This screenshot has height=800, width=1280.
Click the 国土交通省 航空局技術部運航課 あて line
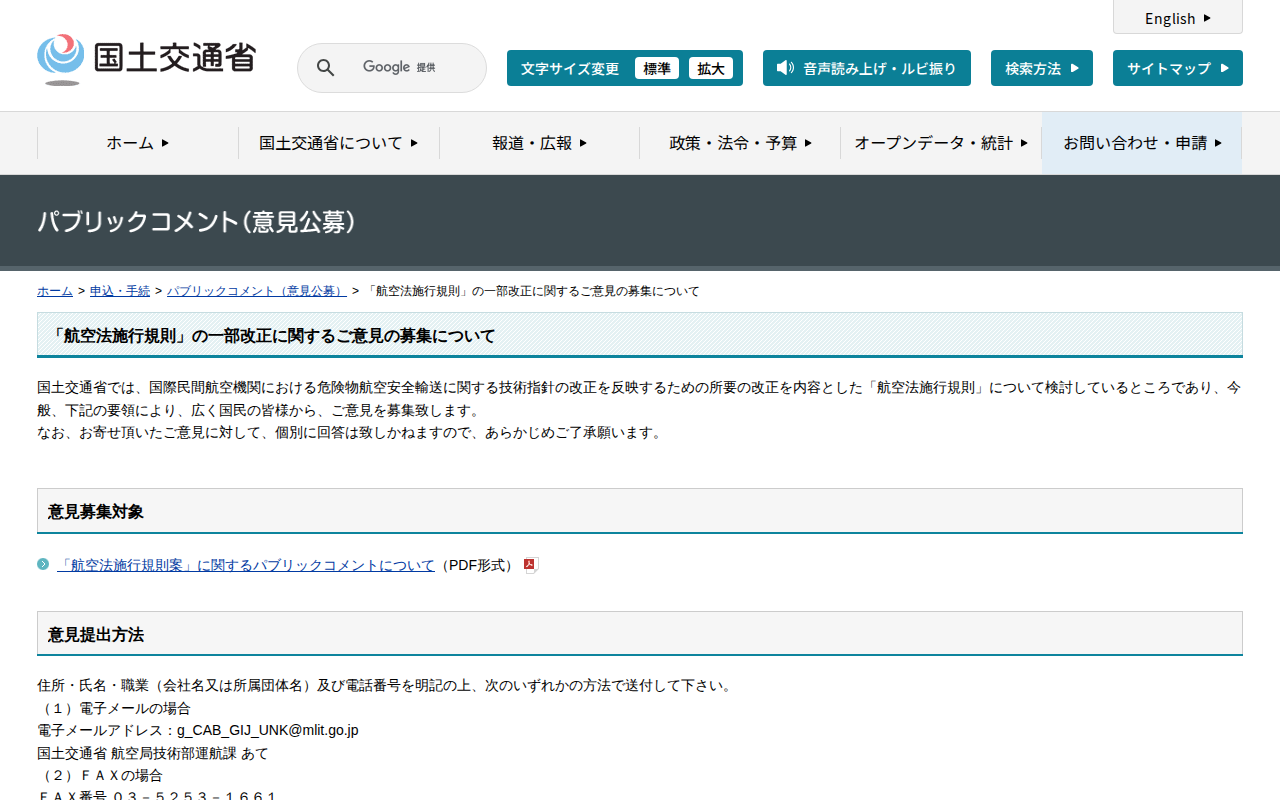point(153,753)
